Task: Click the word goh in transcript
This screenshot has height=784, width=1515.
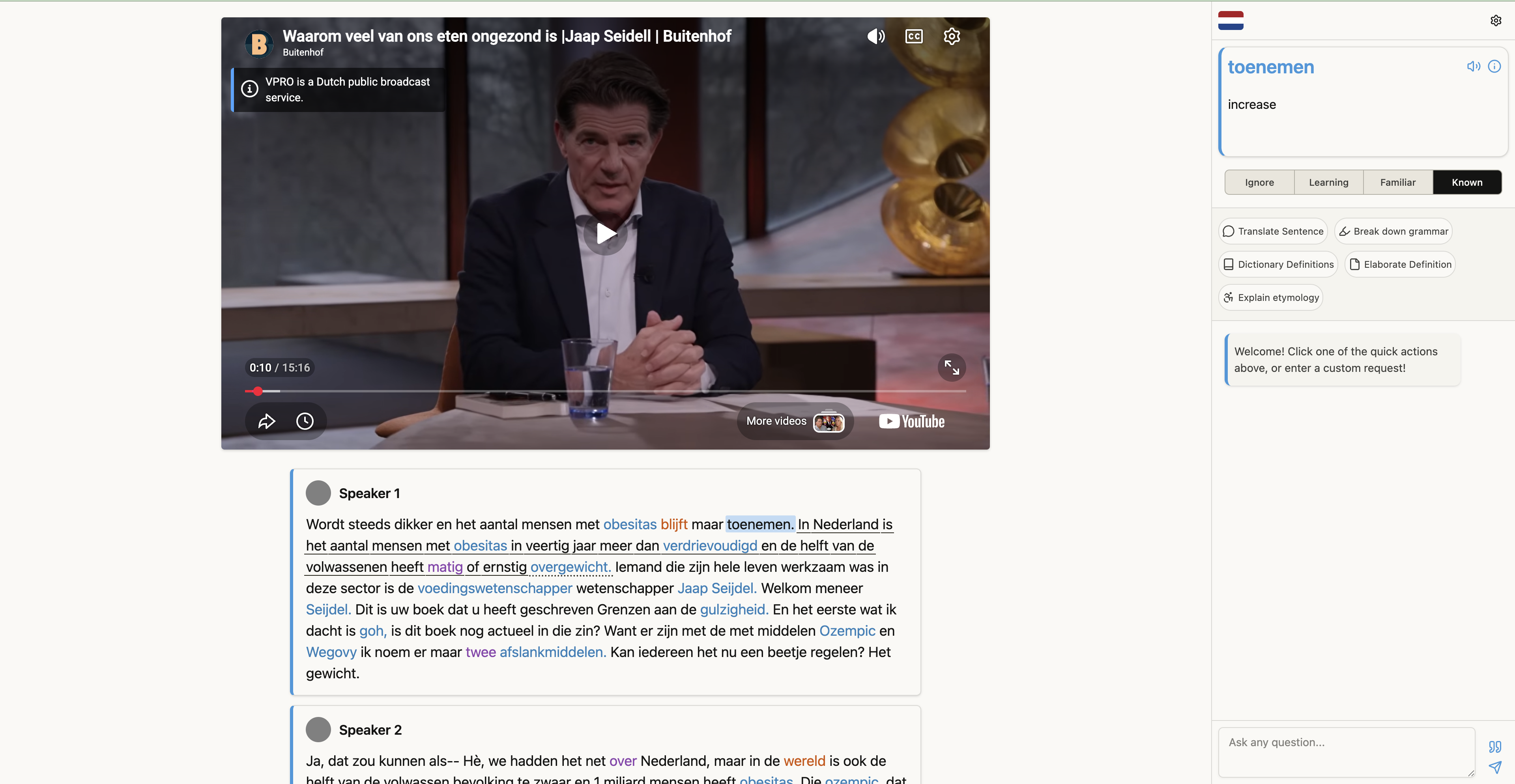Action: coord(373,631)
